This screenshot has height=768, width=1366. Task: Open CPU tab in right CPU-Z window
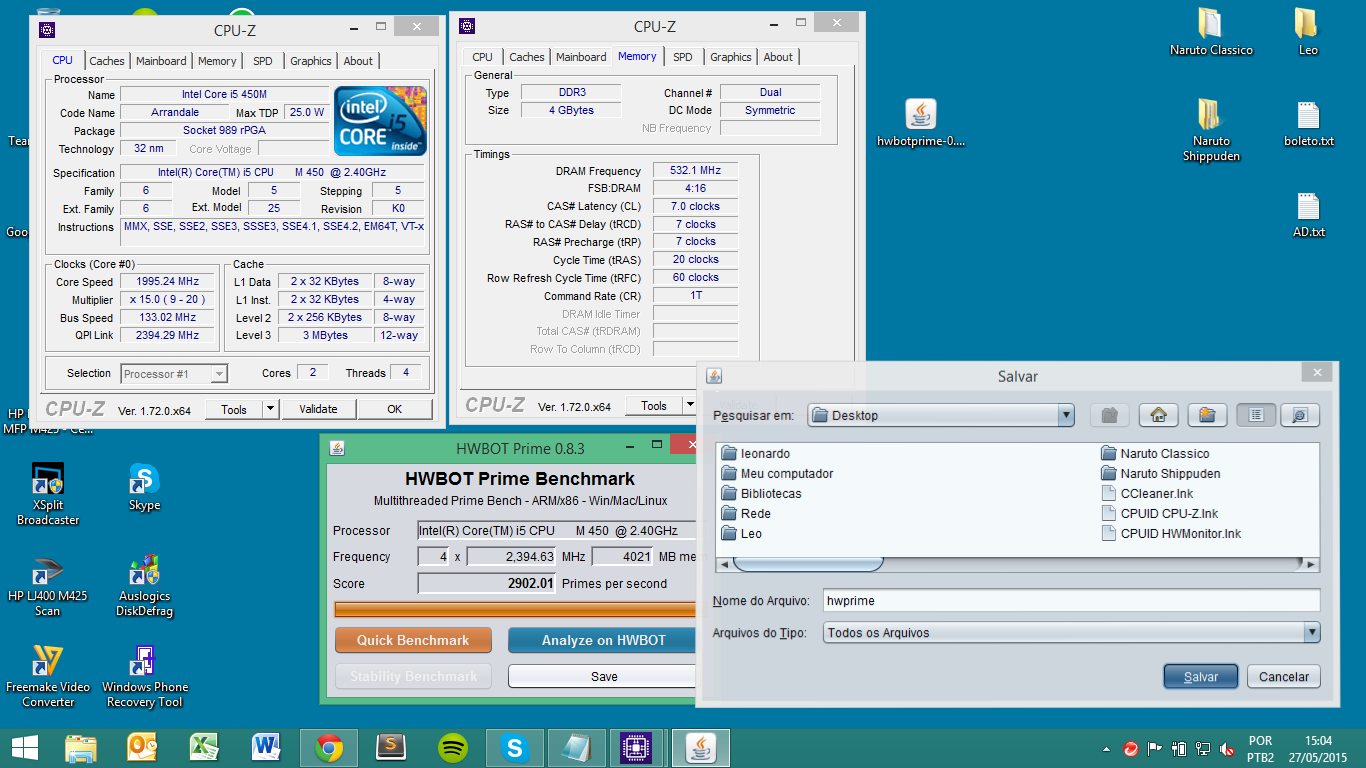482,57
